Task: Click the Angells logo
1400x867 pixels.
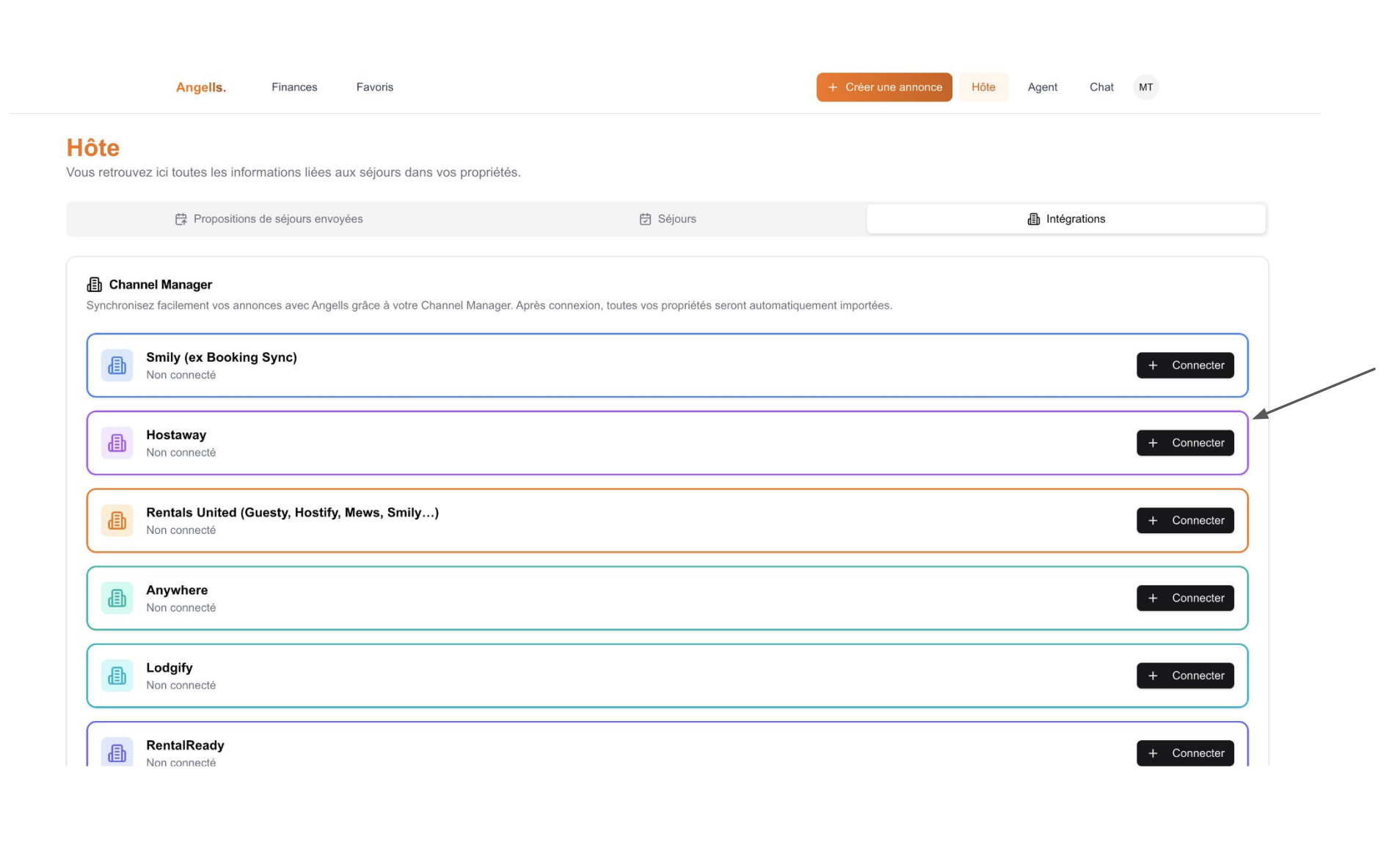Action: tap(200, 87)
